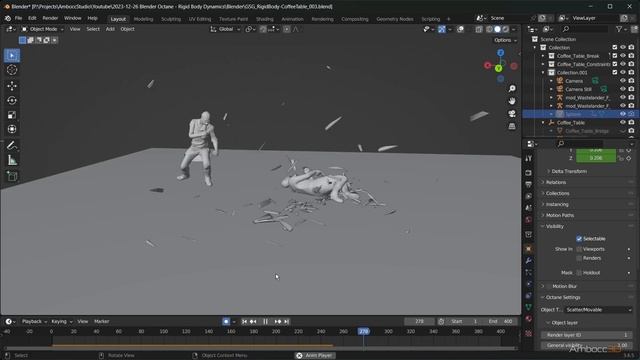Switch to Geometry Nodes workspace tab
The height and width of the screenshot is (360, 640).
pos(395,19)
